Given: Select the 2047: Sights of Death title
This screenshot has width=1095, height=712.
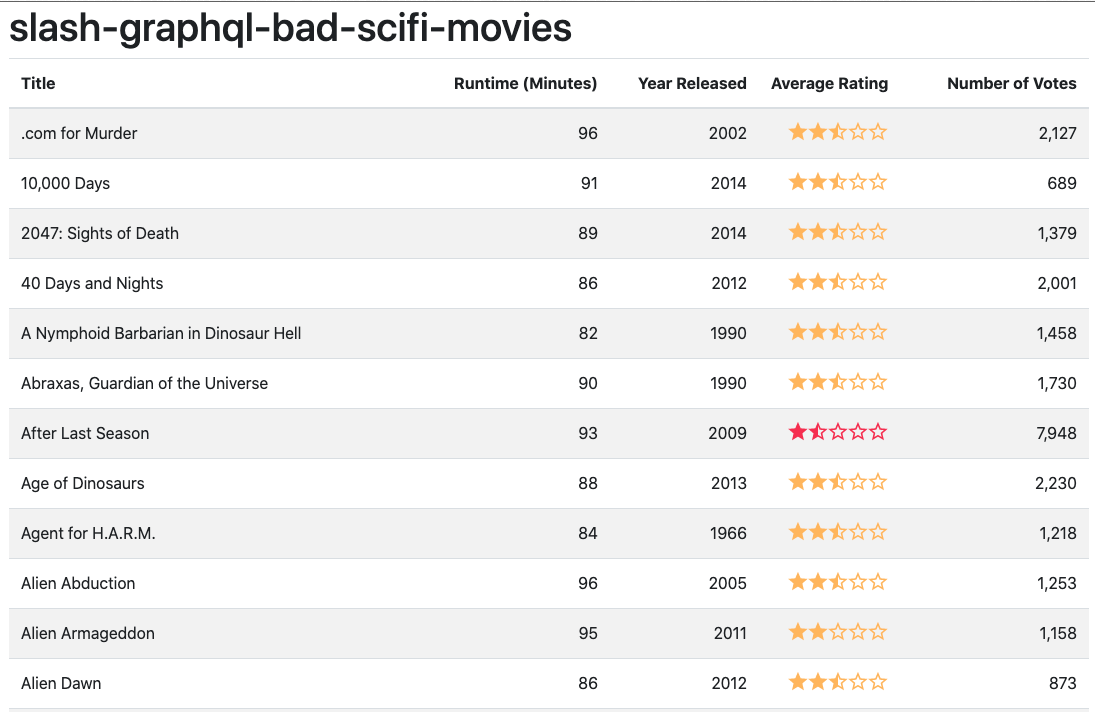Looking at the screenshot, I should click(x=100, y=233).
